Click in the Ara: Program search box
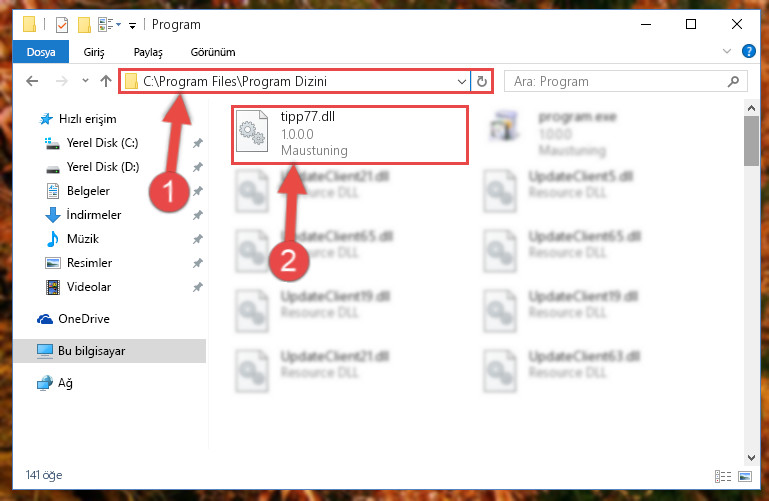Viewport: 769px width, 501px height. coord(618,81)
